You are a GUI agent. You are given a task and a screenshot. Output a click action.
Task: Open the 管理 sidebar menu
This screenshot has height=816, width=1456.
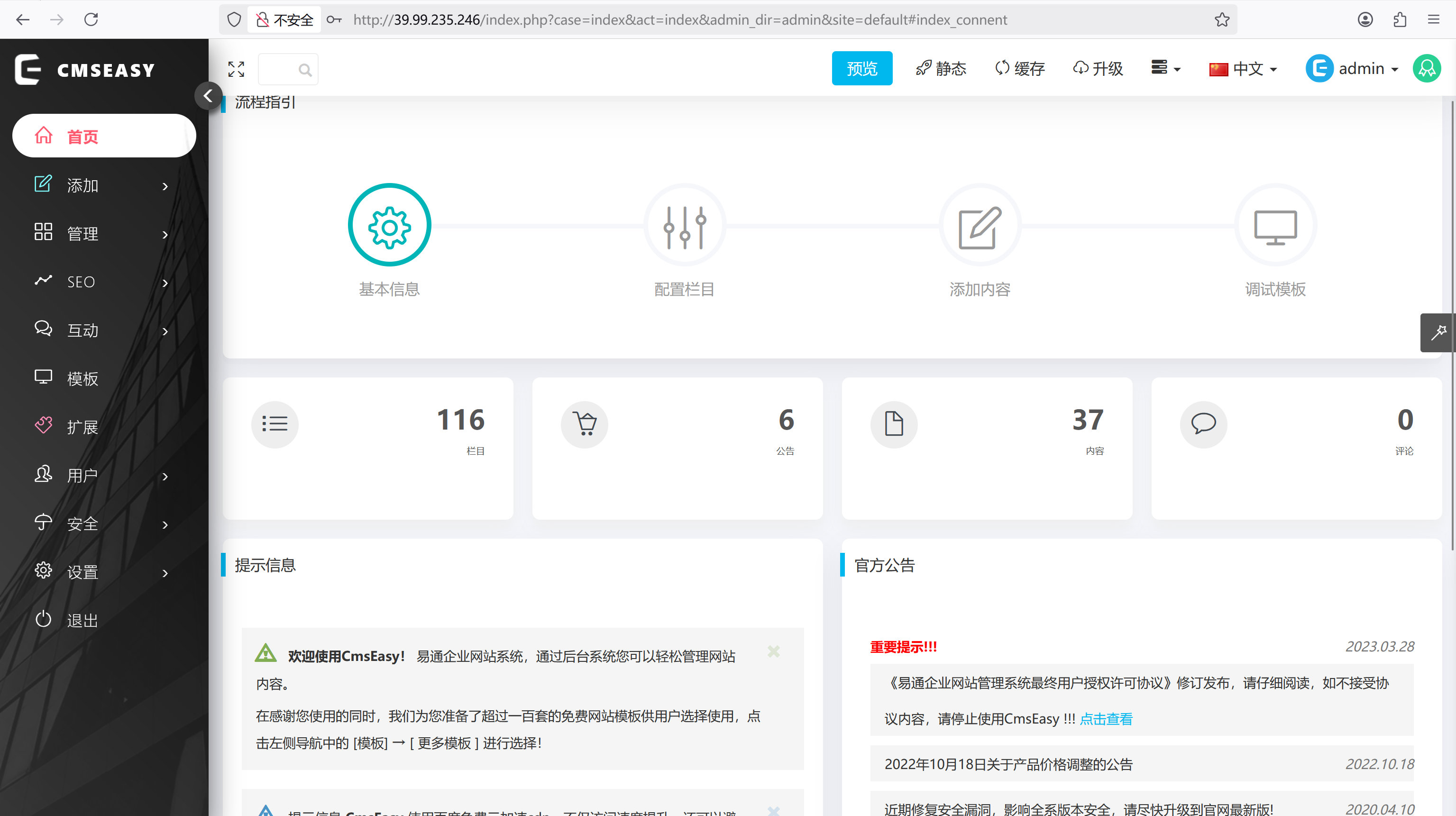tap(104, 233)
